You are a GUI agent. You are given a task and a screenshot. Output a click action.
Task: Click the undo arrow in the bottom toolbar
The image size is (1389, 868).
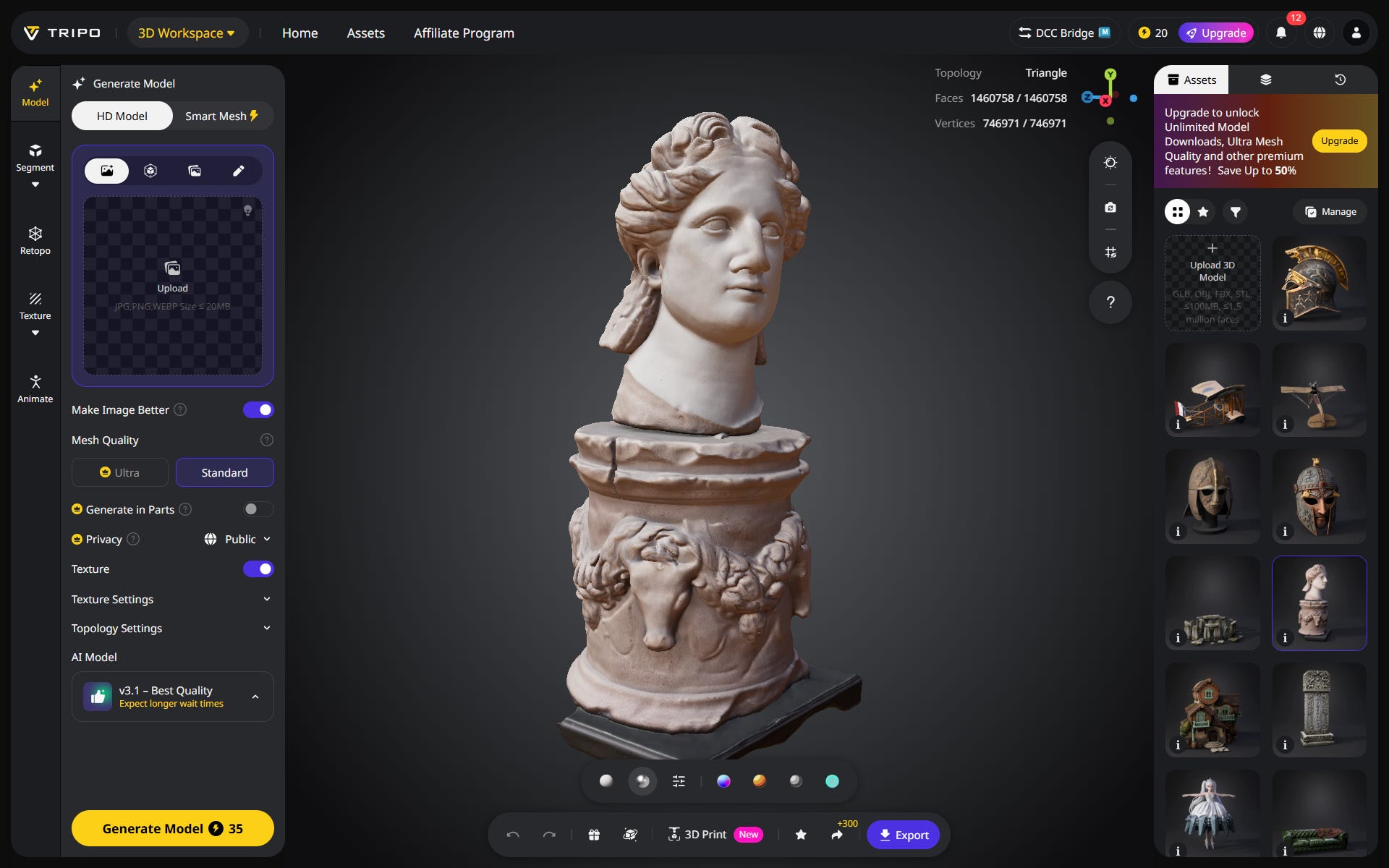[513, 834]
